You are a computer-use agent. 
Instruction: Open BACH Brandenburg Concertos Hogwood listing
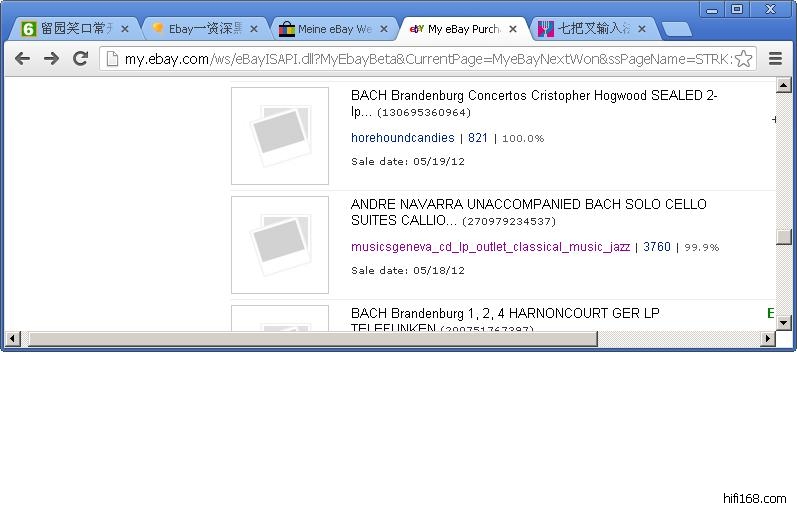(x=534, y=96)
